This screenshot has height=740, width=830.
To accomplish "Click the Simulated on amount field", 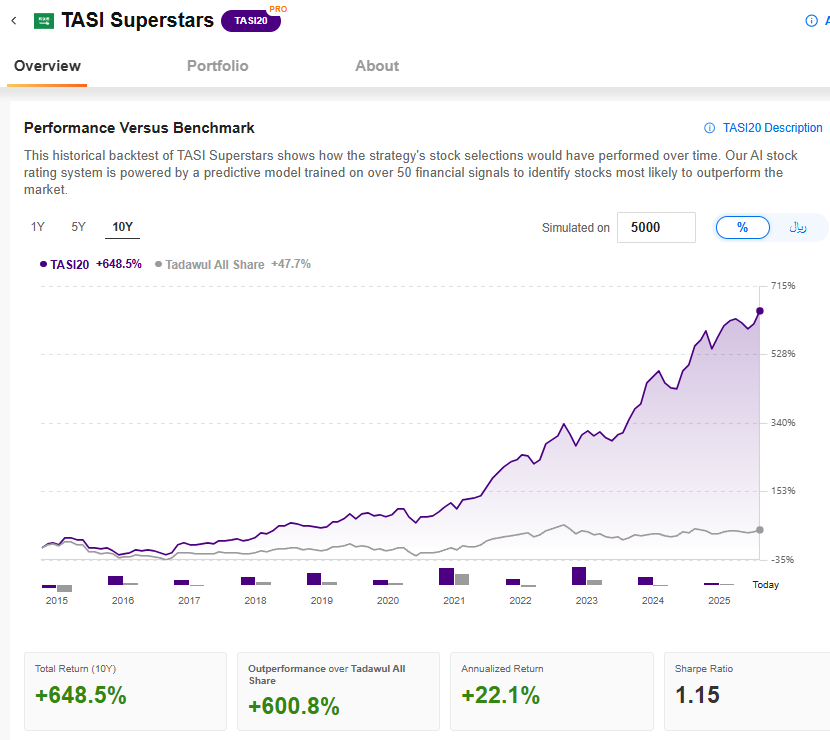I will (x=656, y=228).
